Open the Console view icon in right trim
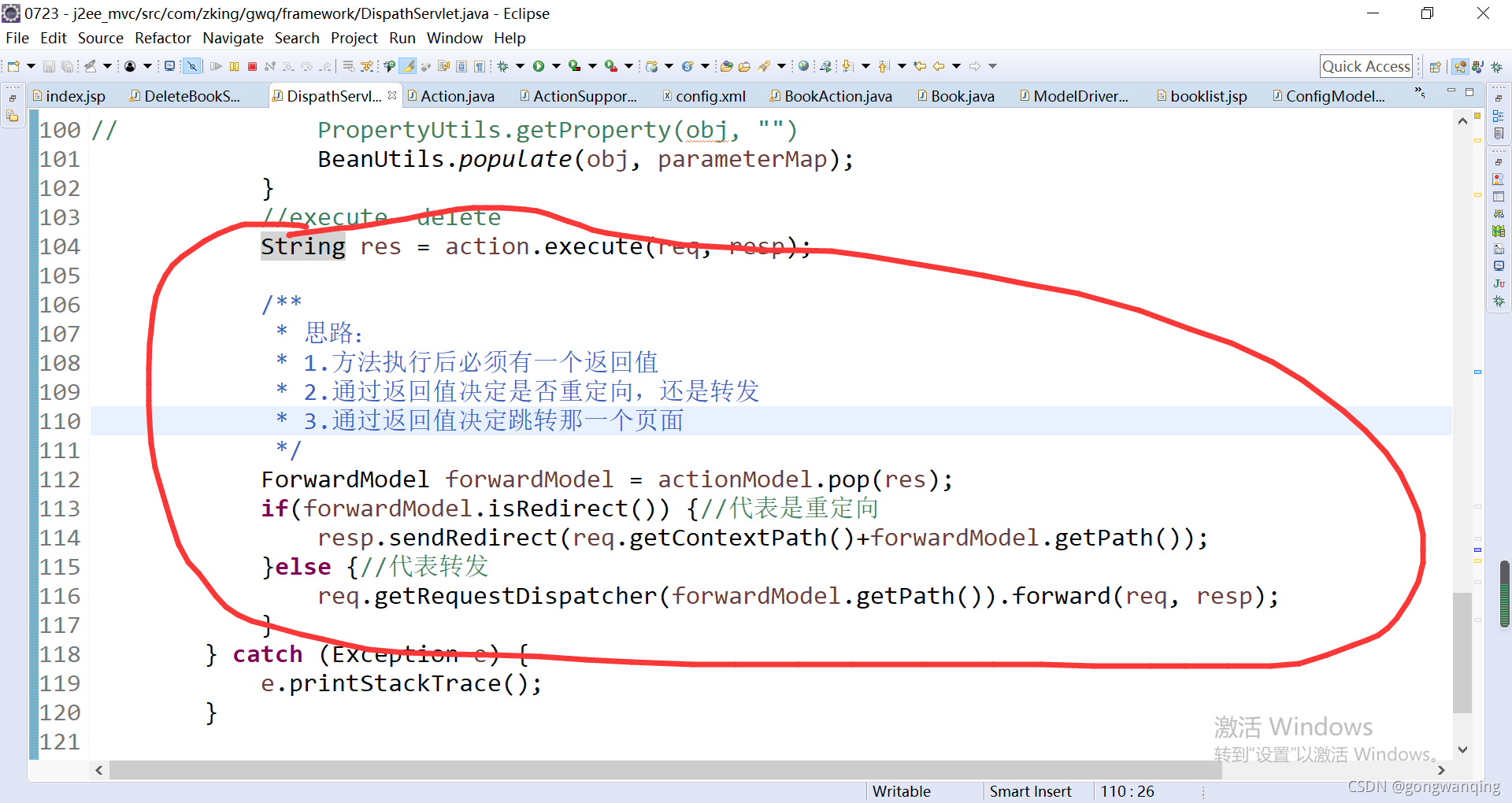The width and height of the screenshot is (1512, 803). coord(1499,266)
